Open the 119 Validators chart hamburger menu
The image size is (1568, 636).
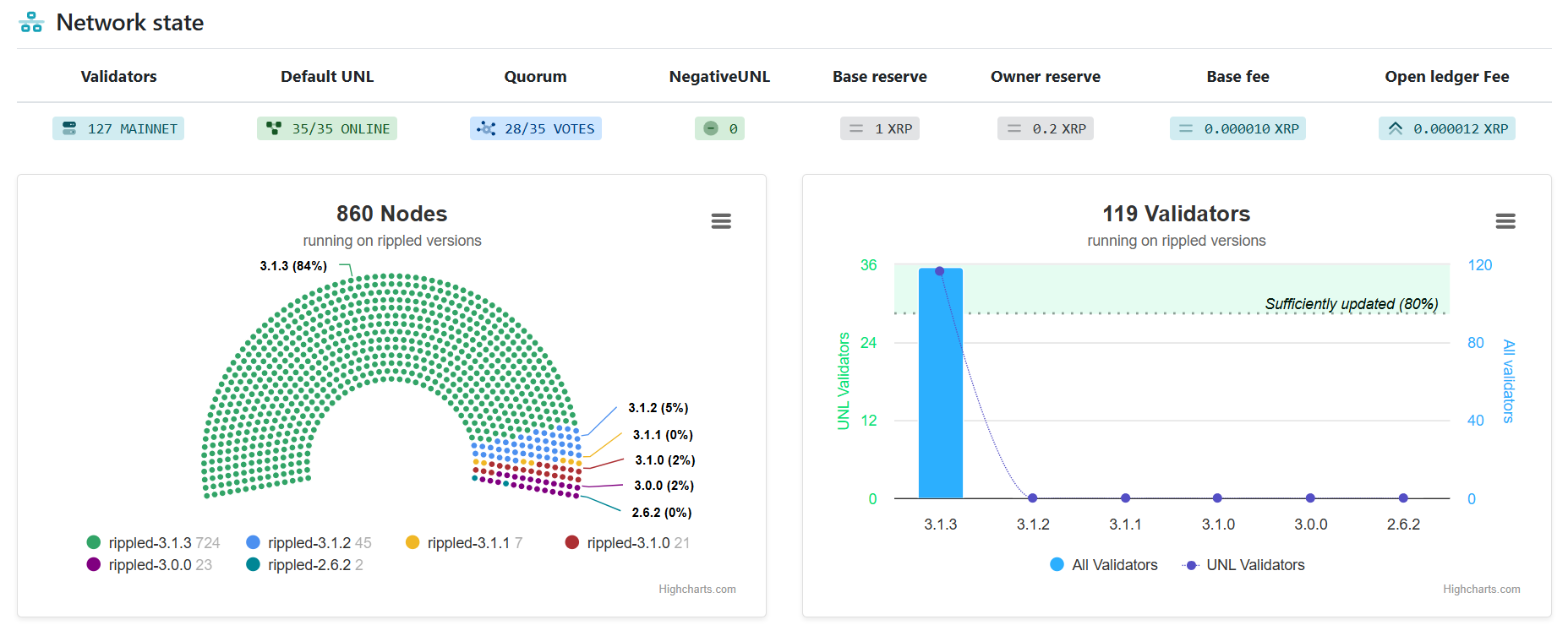tap(1505, 221)
